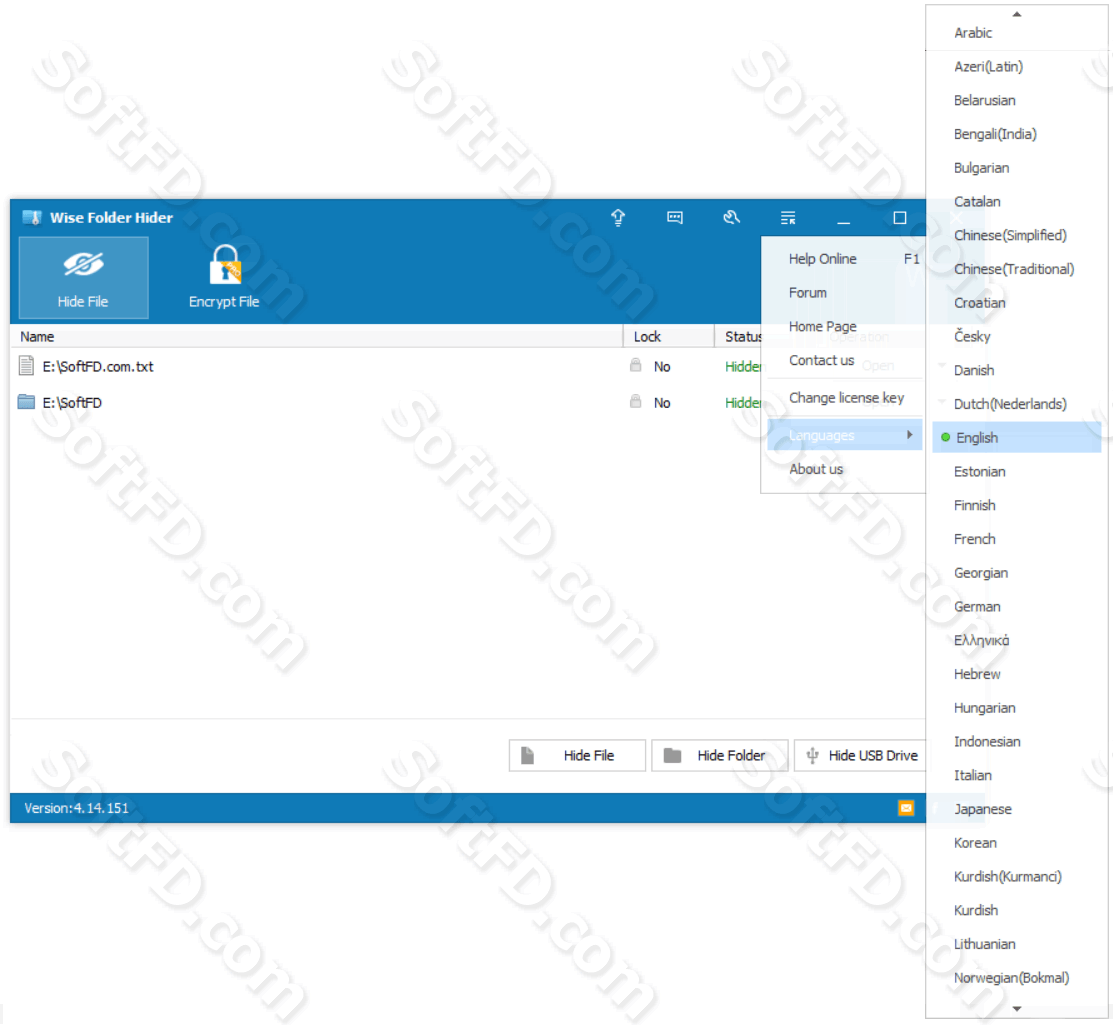1113x1025 pixels.
Task: Select Estonian language
Action: click(1016, 471)
